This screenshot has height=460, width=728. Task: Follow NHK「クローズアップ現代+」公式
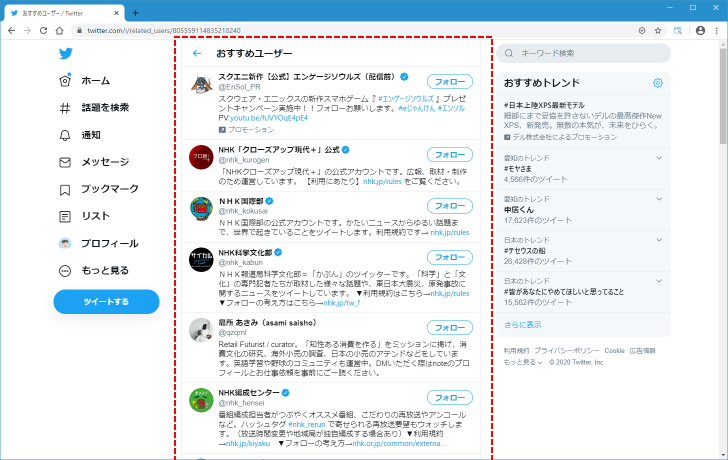[450, 155]
